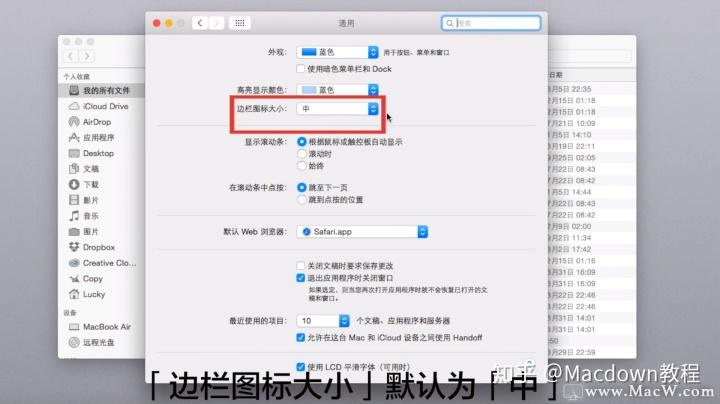
Task: Open the 外观 appearance color dropdown
Action: (x=338, y=52)
